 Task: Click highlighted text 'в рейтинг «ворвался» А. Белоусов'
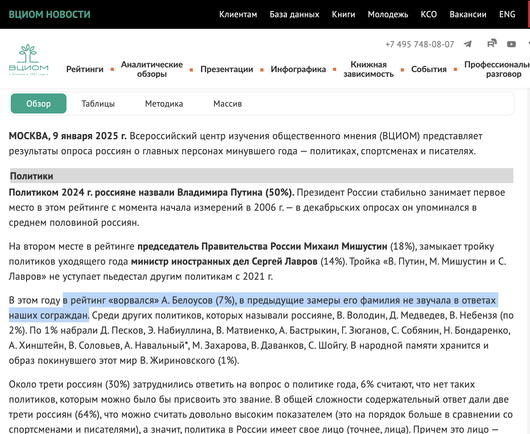pos(138,300)
